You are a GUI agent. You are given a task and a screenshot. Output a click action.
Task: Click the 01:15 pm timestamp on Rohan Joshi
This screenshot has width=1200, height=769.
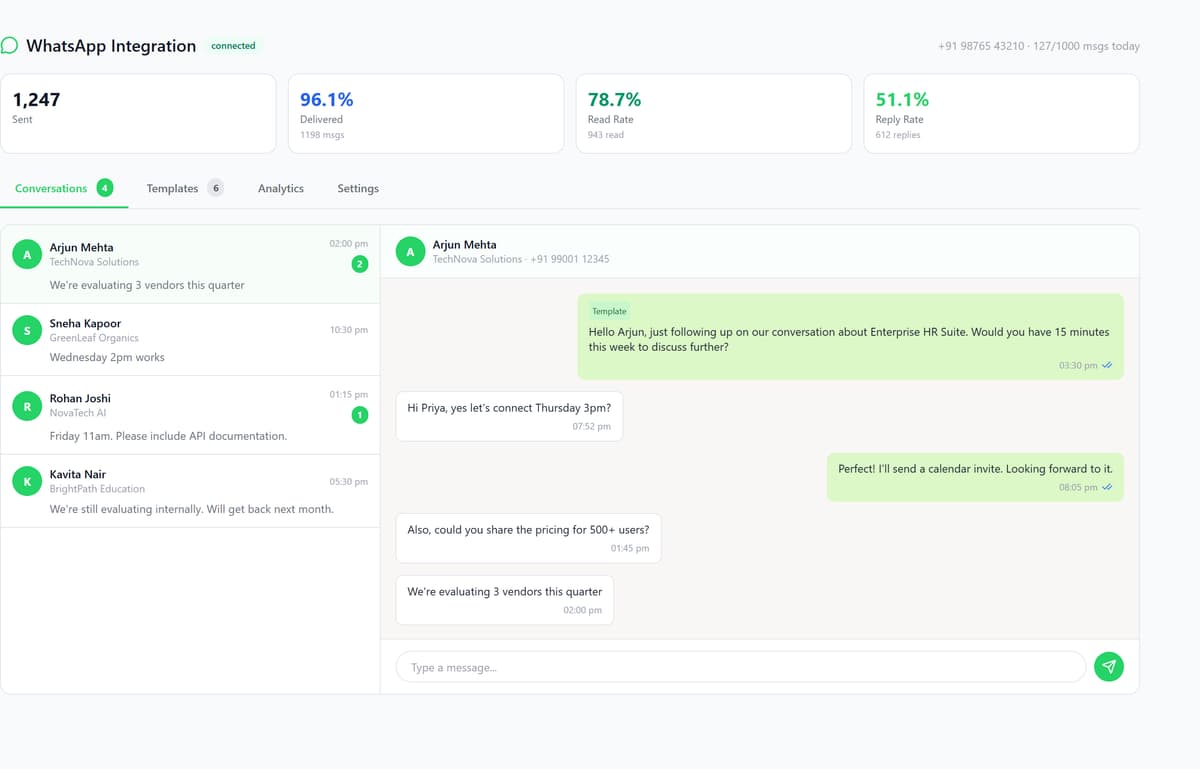[x=349, y=395]
